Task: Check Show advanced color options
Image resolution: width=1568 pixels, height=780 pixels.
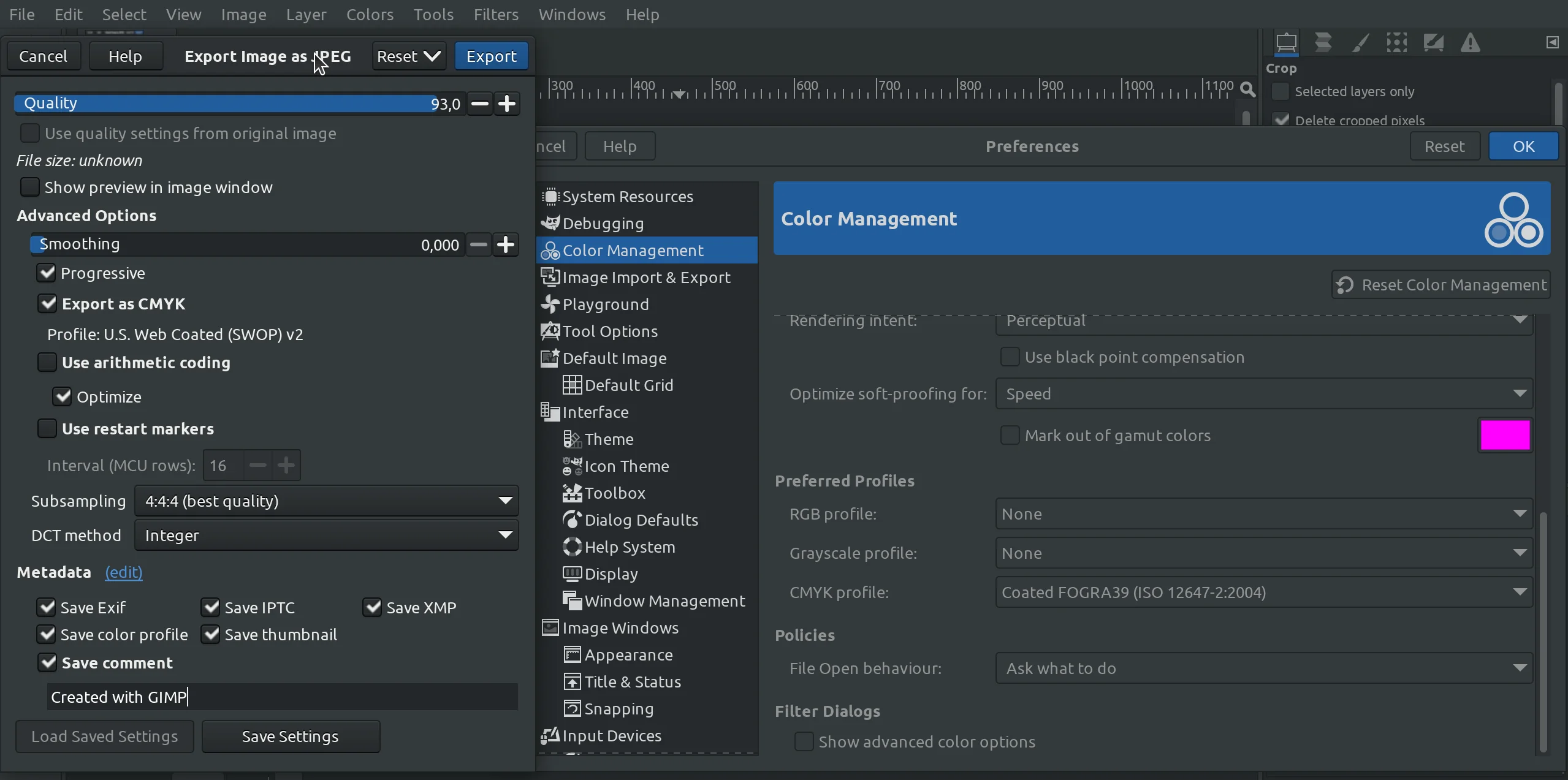Action: [x=804, y=742]
